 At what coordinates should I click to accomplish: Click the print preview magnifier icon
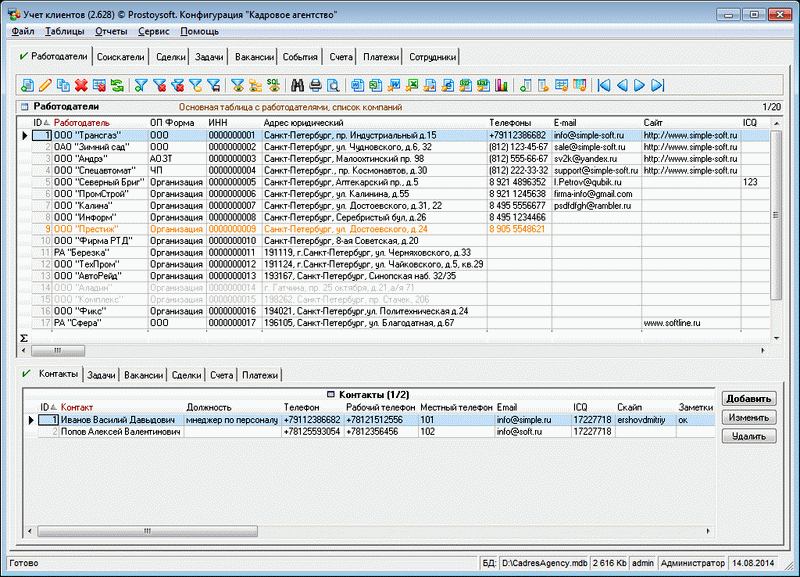click(x=332, y=86)
